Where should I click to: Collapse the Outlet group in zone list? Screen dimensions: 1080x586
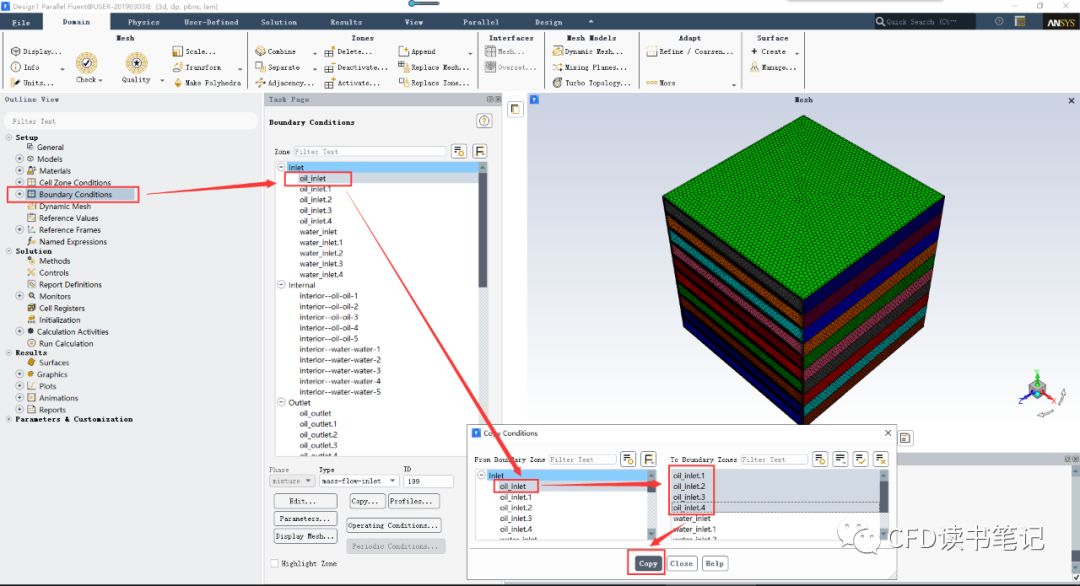tap(281, 402)
